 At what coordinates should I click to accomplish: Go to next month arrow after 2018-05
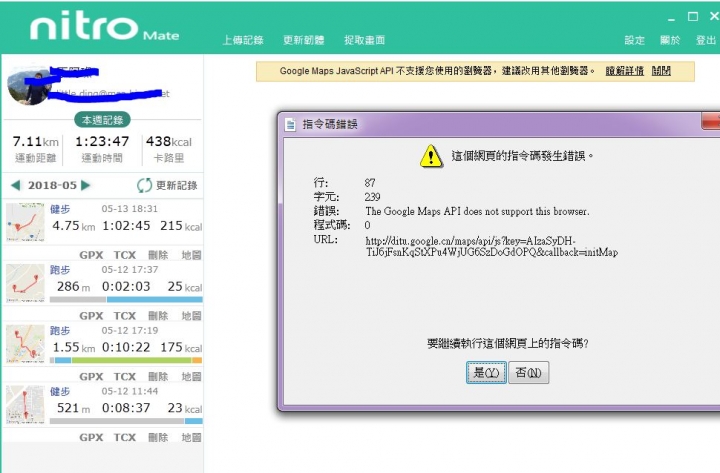point(85,185)
